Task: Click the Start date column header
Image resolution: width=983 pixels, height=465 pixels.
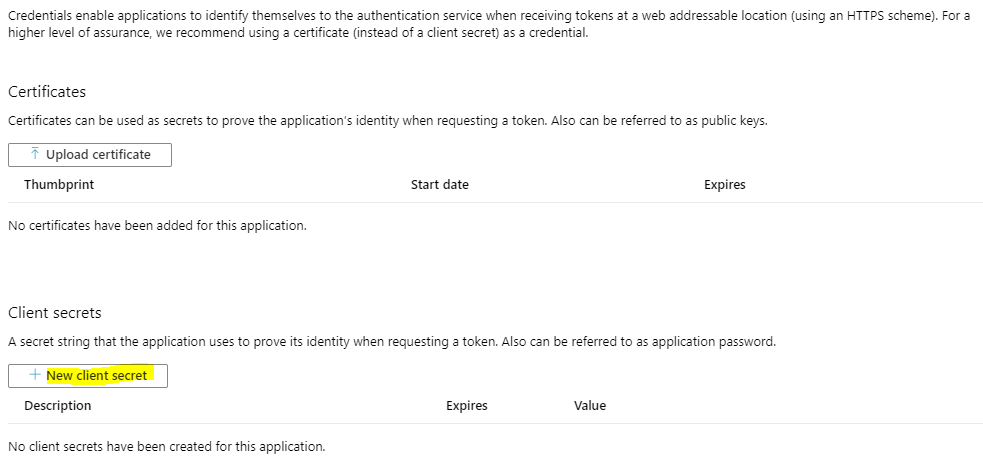Action: [439, 185]
